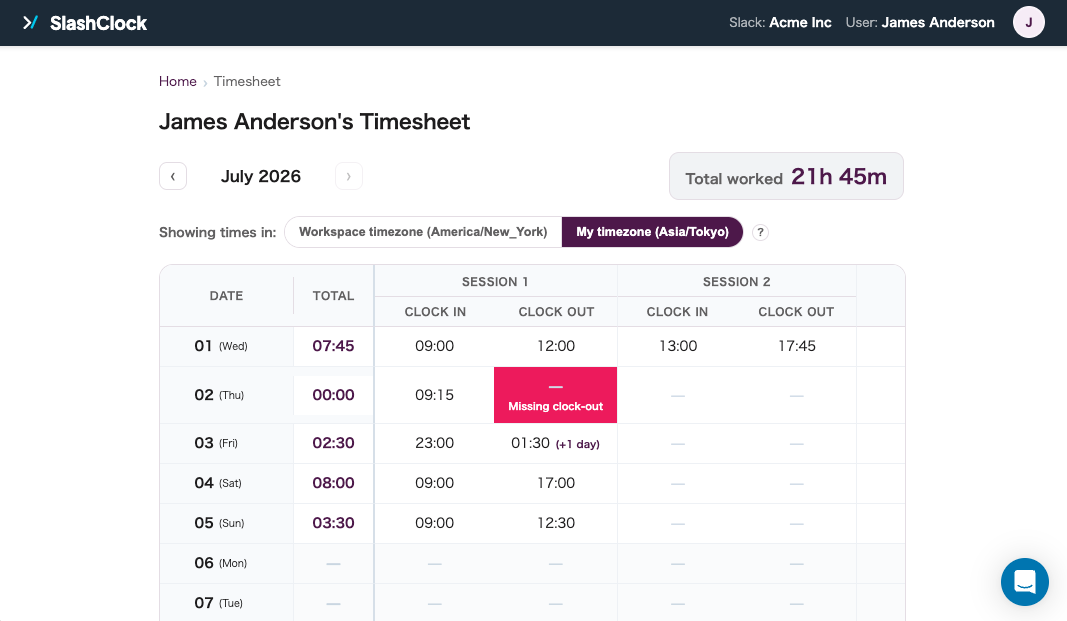Click the Total worked 21h 45m box

(x=786, y=176)
